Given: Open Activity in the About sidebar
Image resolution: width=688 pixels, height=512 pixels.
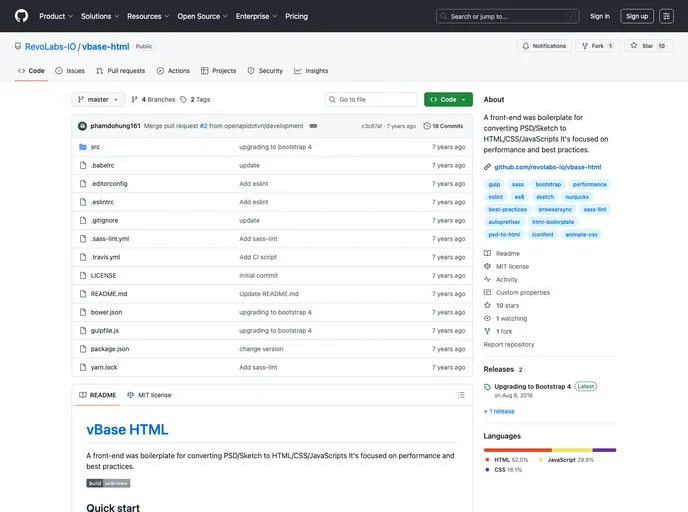Looking at the screenshot, I should [x=501, y=279].
